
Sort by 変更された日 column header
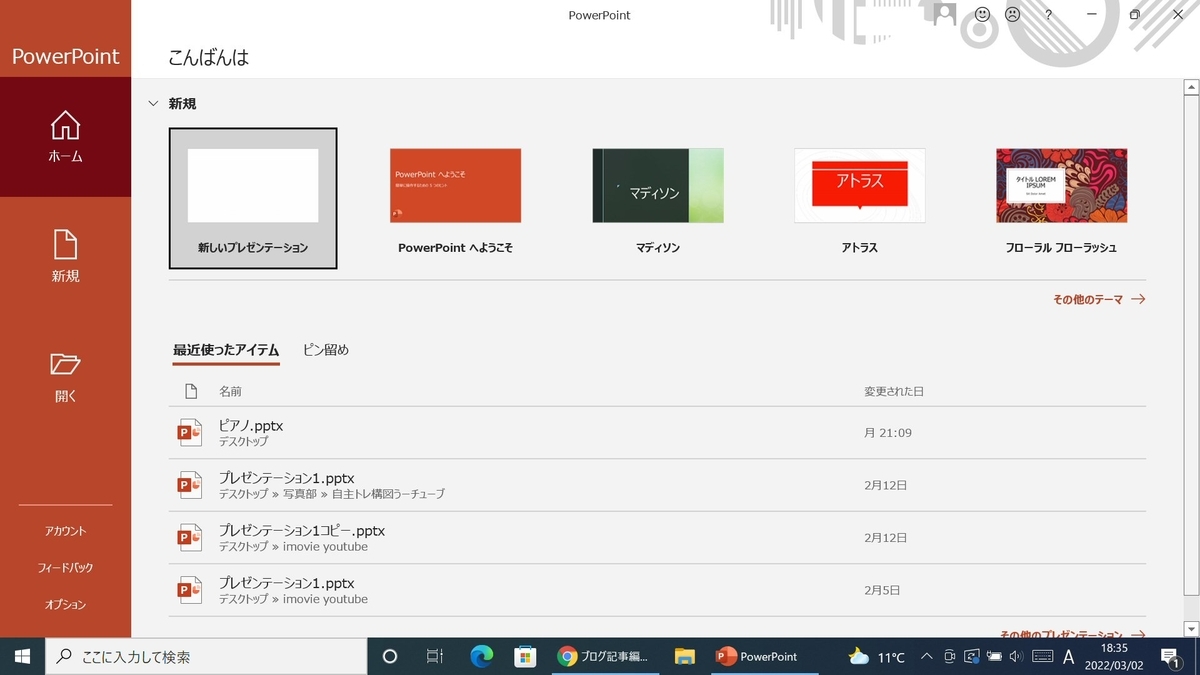point(894,391)
